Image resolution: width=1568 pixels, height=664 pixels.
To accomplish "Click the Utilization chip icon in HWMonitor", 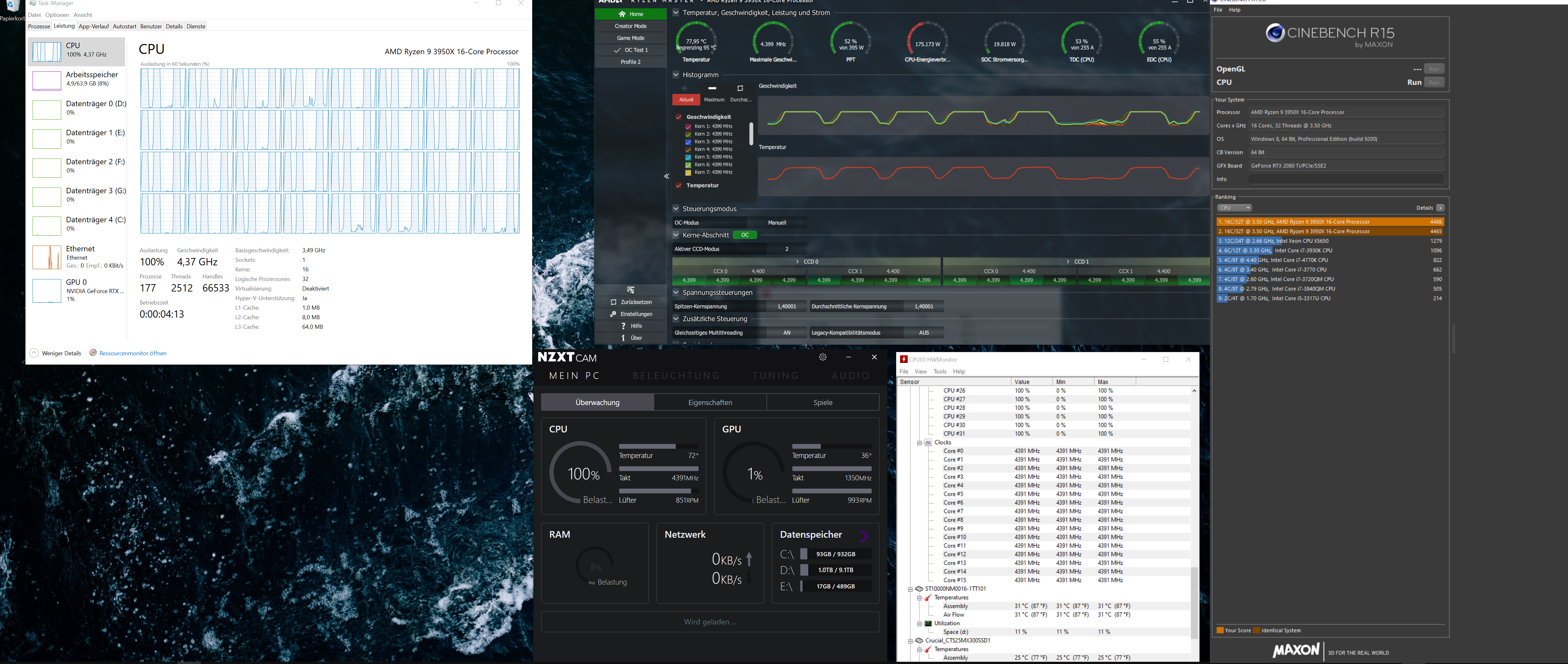I will pyautogui.click(x=928, y=624).
